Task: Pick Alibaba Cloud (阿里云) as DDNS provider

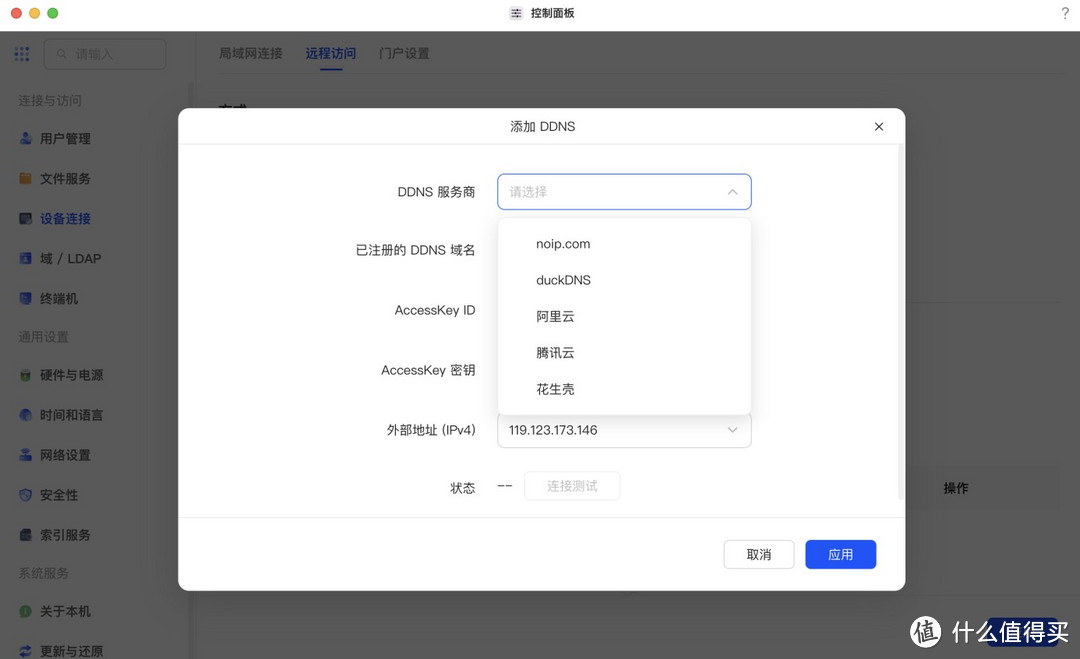Action: (x=555, y=317)
